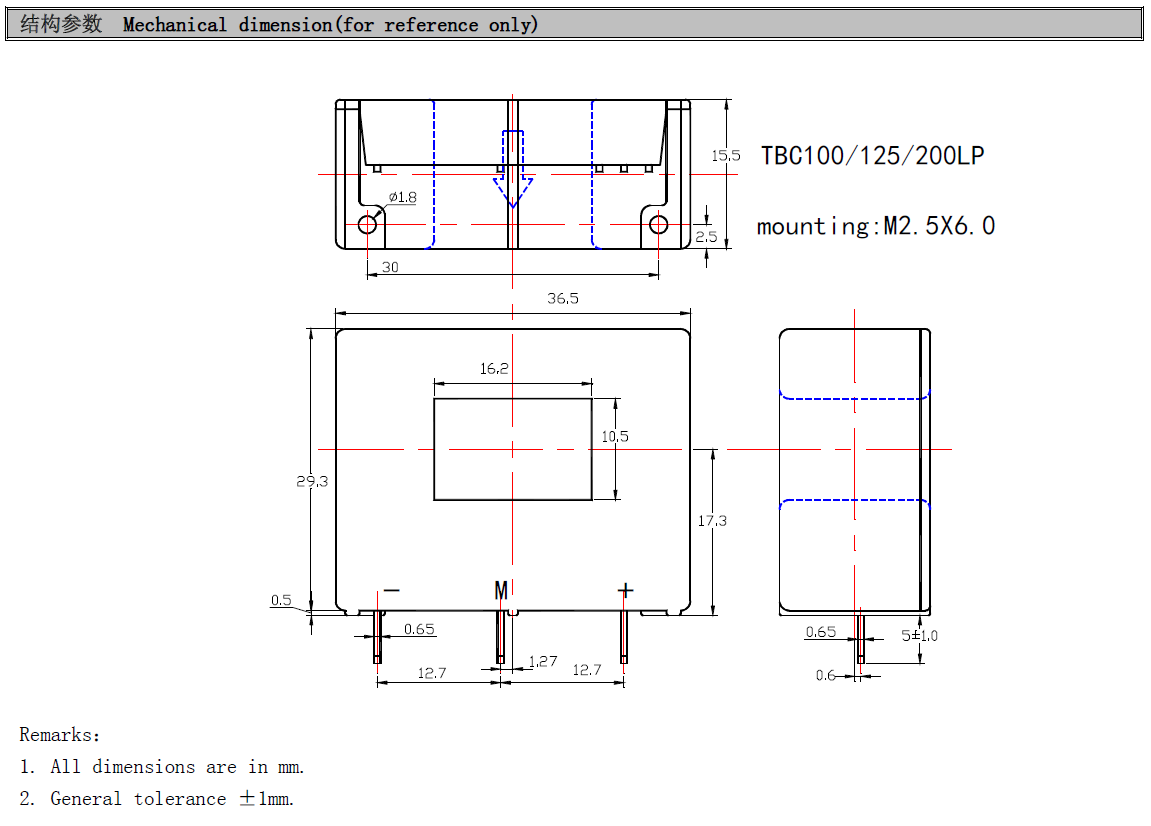The image size is (1151, 826).
Task: Select the 36.5 width dimension
Action: pyautogui.click(x=563, y=298)
